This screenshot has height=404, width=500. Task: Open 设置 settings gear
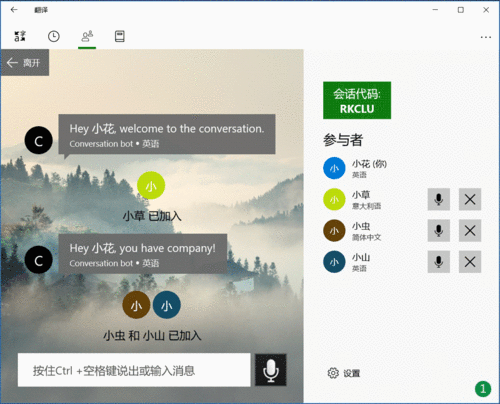click(343, 373)
